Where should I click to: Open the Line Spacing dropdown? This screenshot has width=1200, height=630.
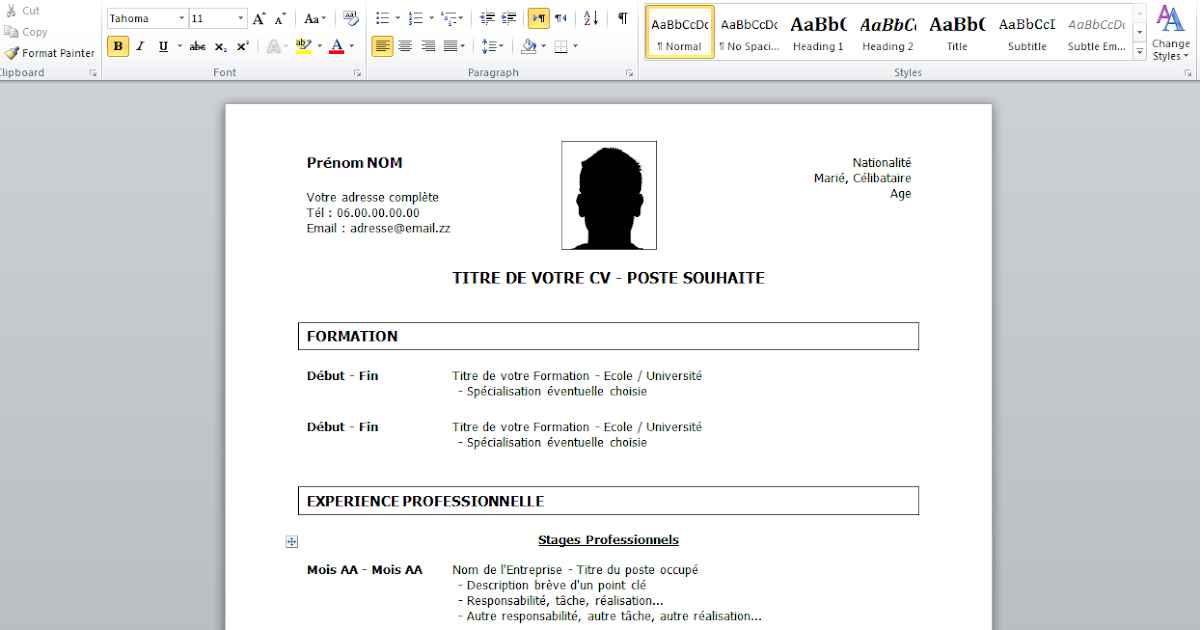click(x=494, y=46)
